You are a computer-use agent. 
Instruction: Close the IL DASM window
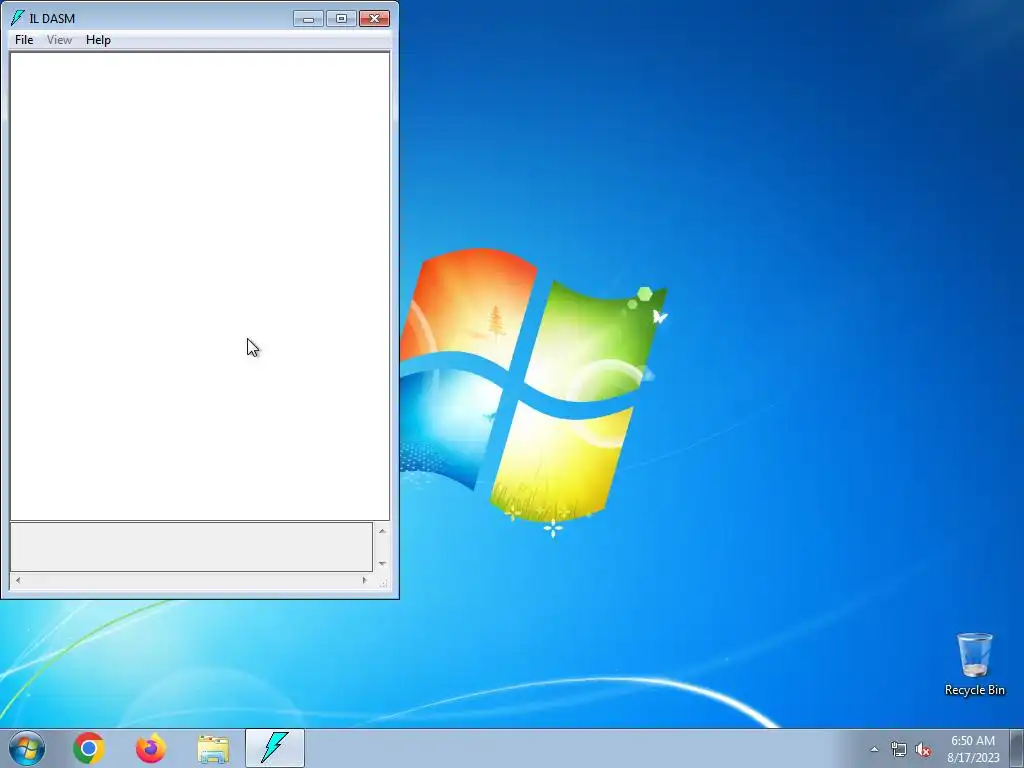coord(374,19)
